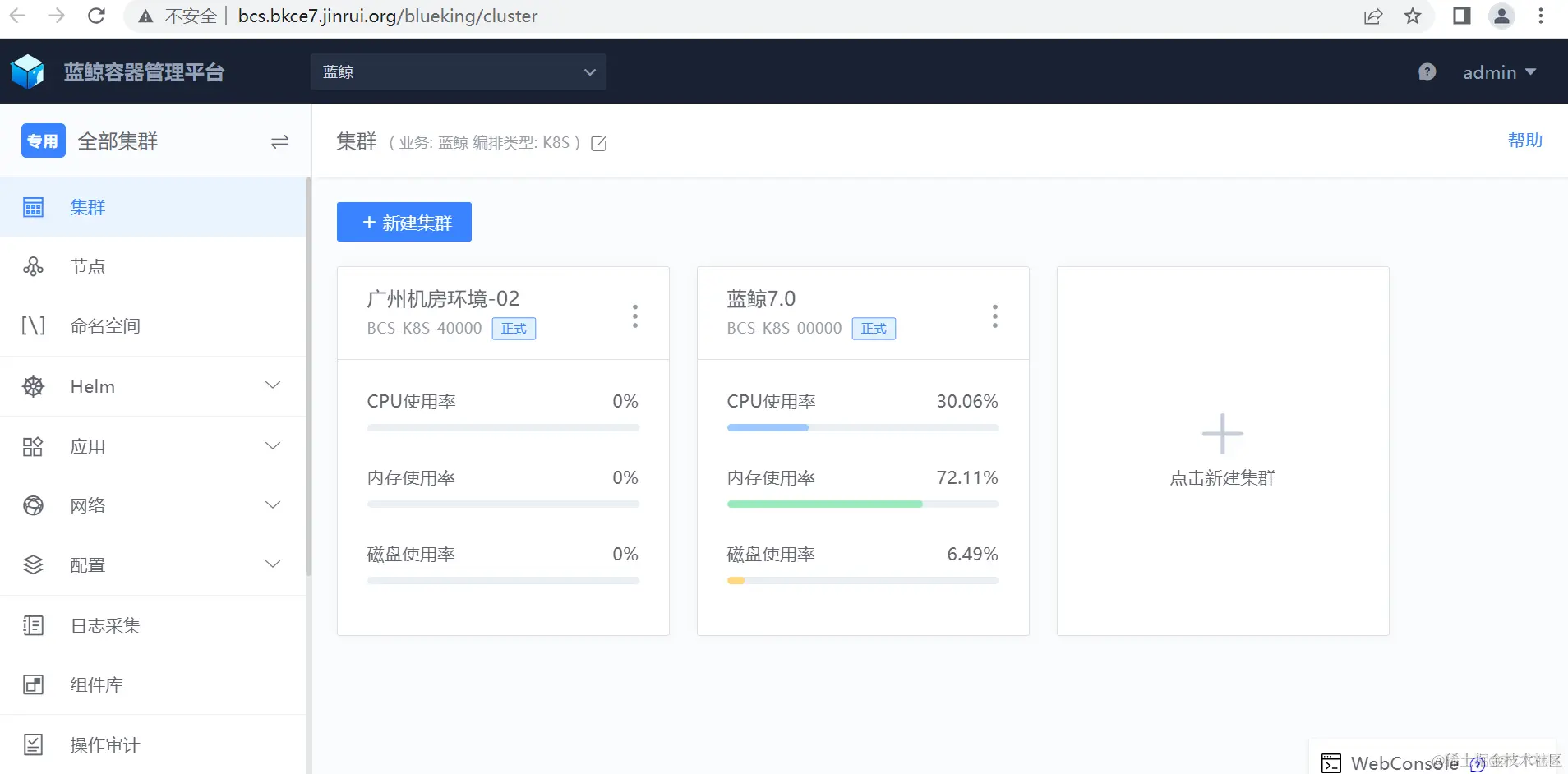Click the BCS-K8S-00000 cluster ID
Image resolution: width=1568 pixels, height=774 pixels.
click(x=784, y=328)
